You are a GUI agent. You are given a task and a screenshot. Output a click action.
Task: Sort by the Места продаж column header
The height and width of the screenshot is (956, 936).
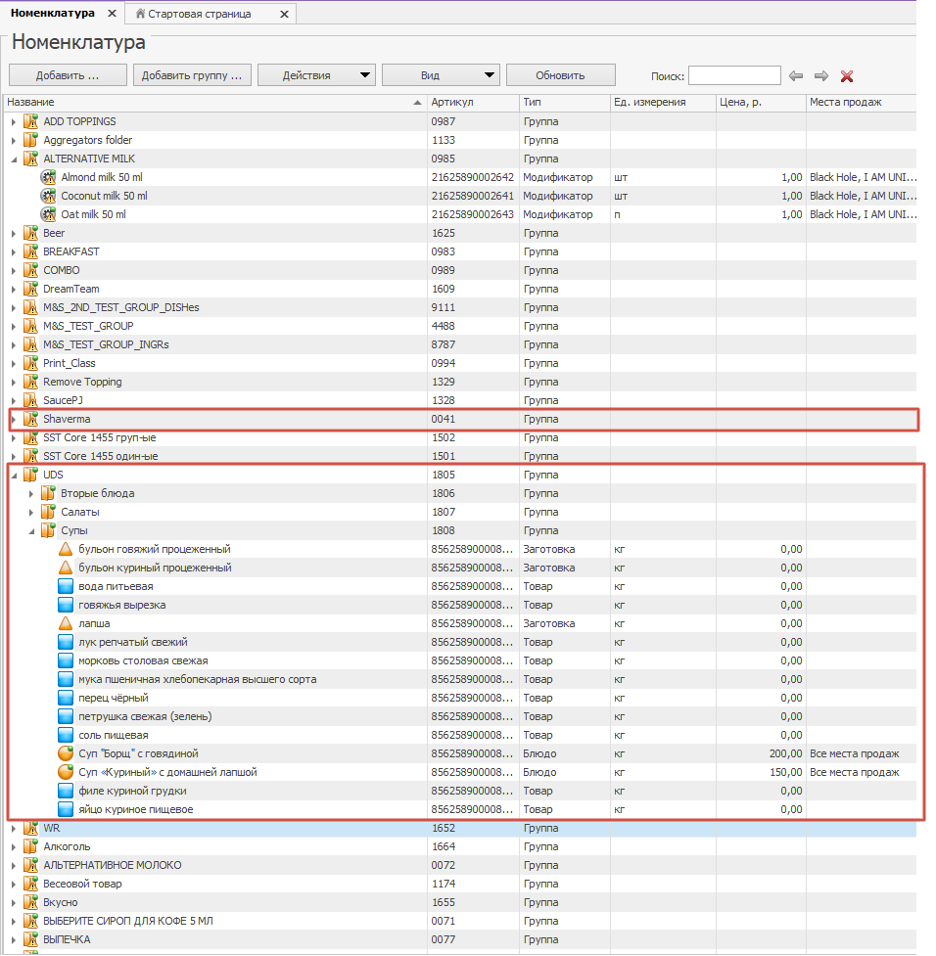[x=861, y=102]
